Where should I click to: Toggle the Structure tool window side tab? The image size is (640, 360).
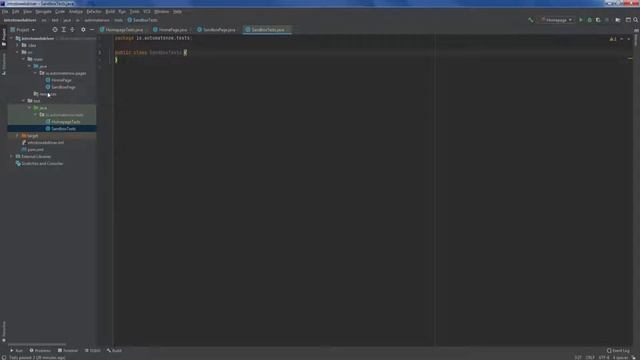(4, 64)
